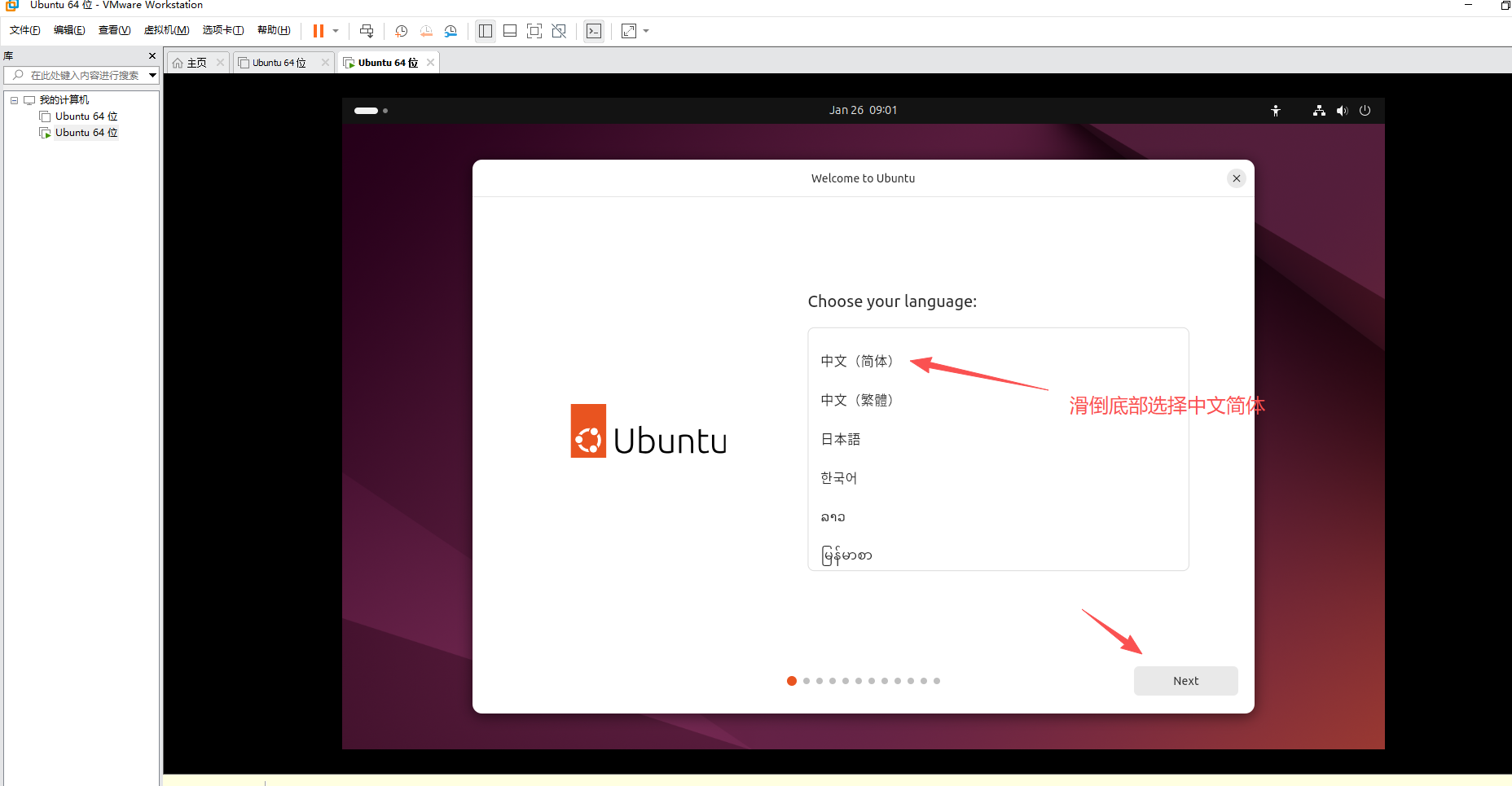
Task: Select 我的计算机 in the library tree
Action: pos(64,100)
